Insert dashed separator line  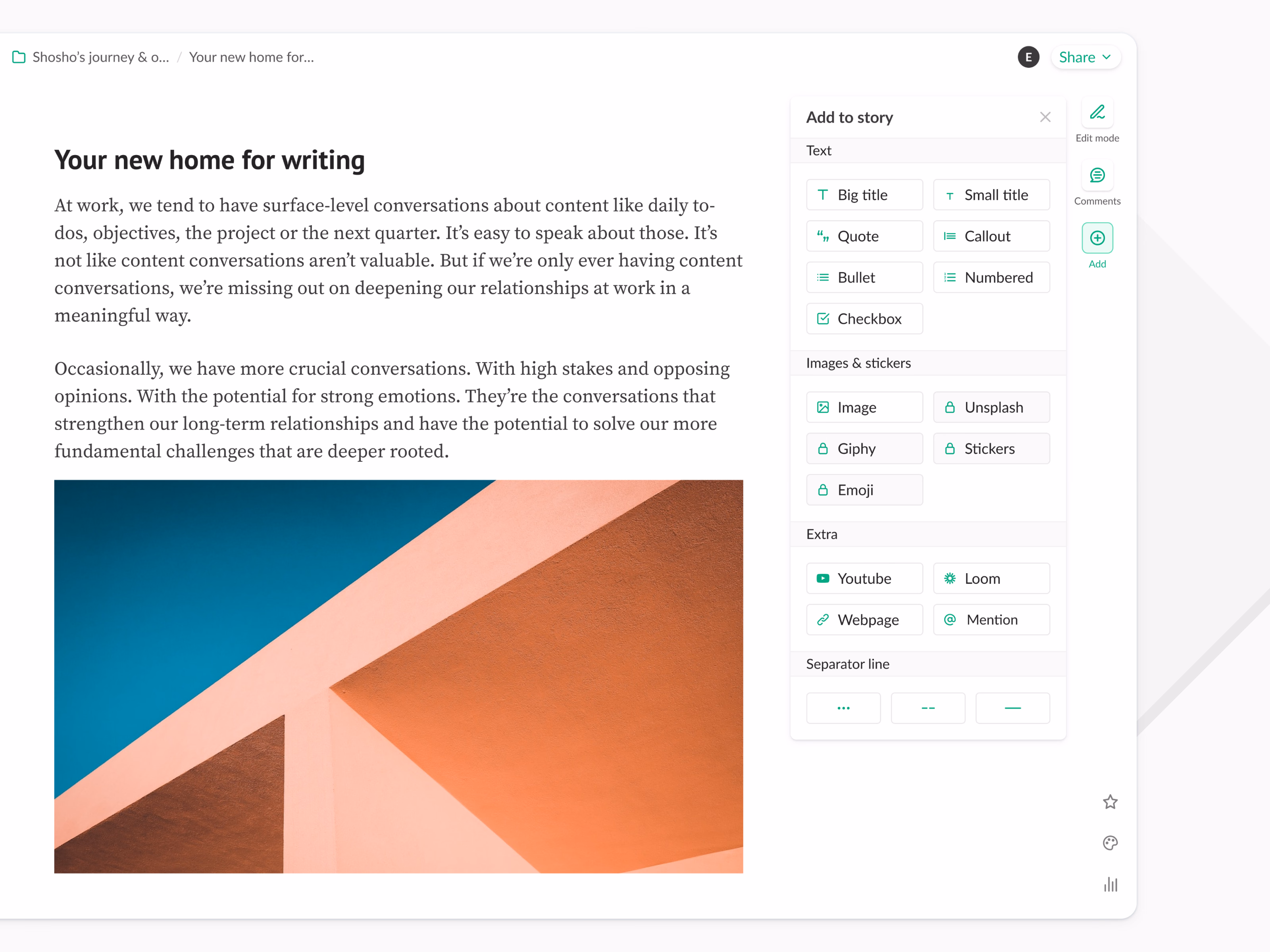pos(927,708)
